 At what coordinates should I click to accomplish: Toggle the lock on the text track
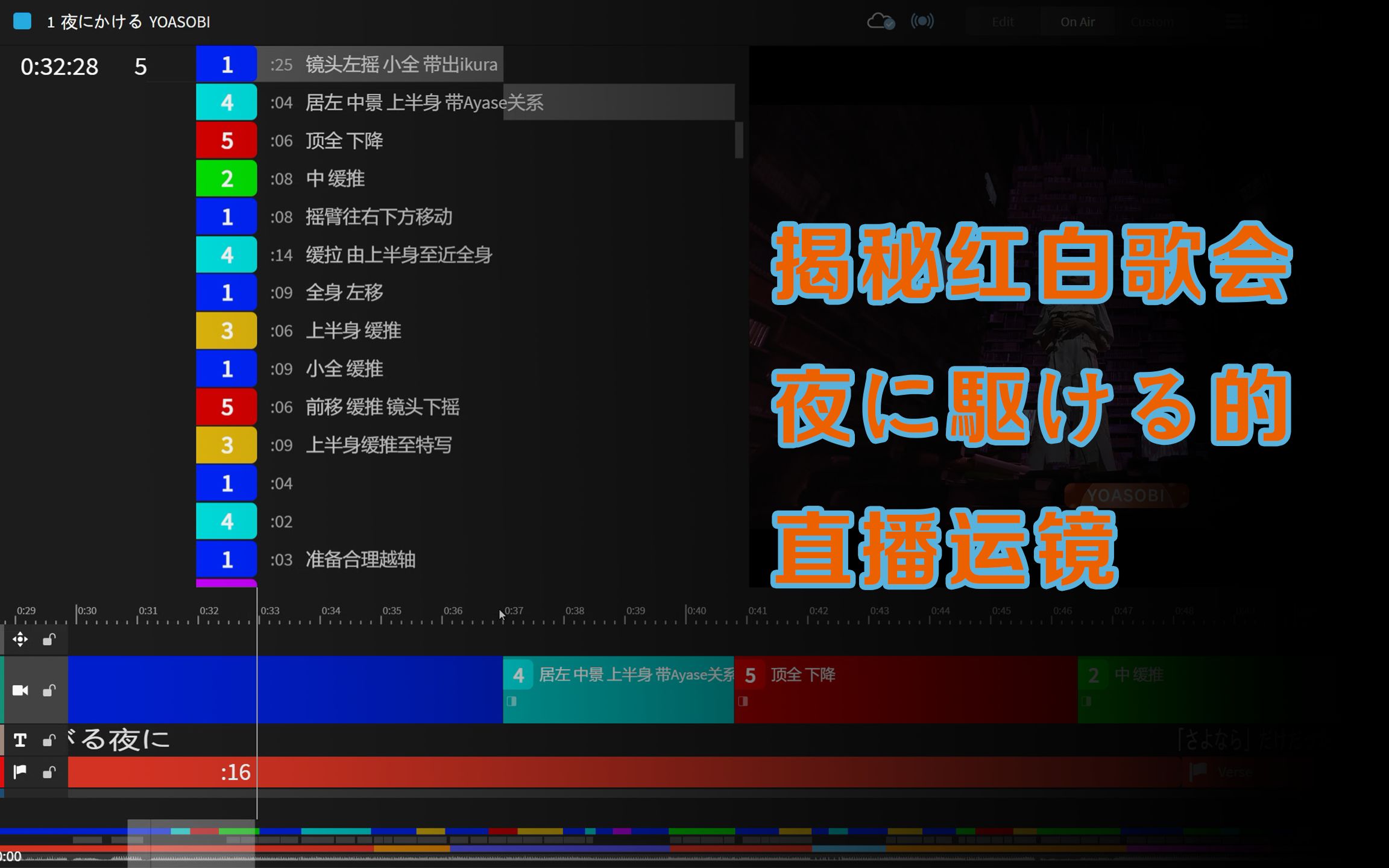(49, 740)
